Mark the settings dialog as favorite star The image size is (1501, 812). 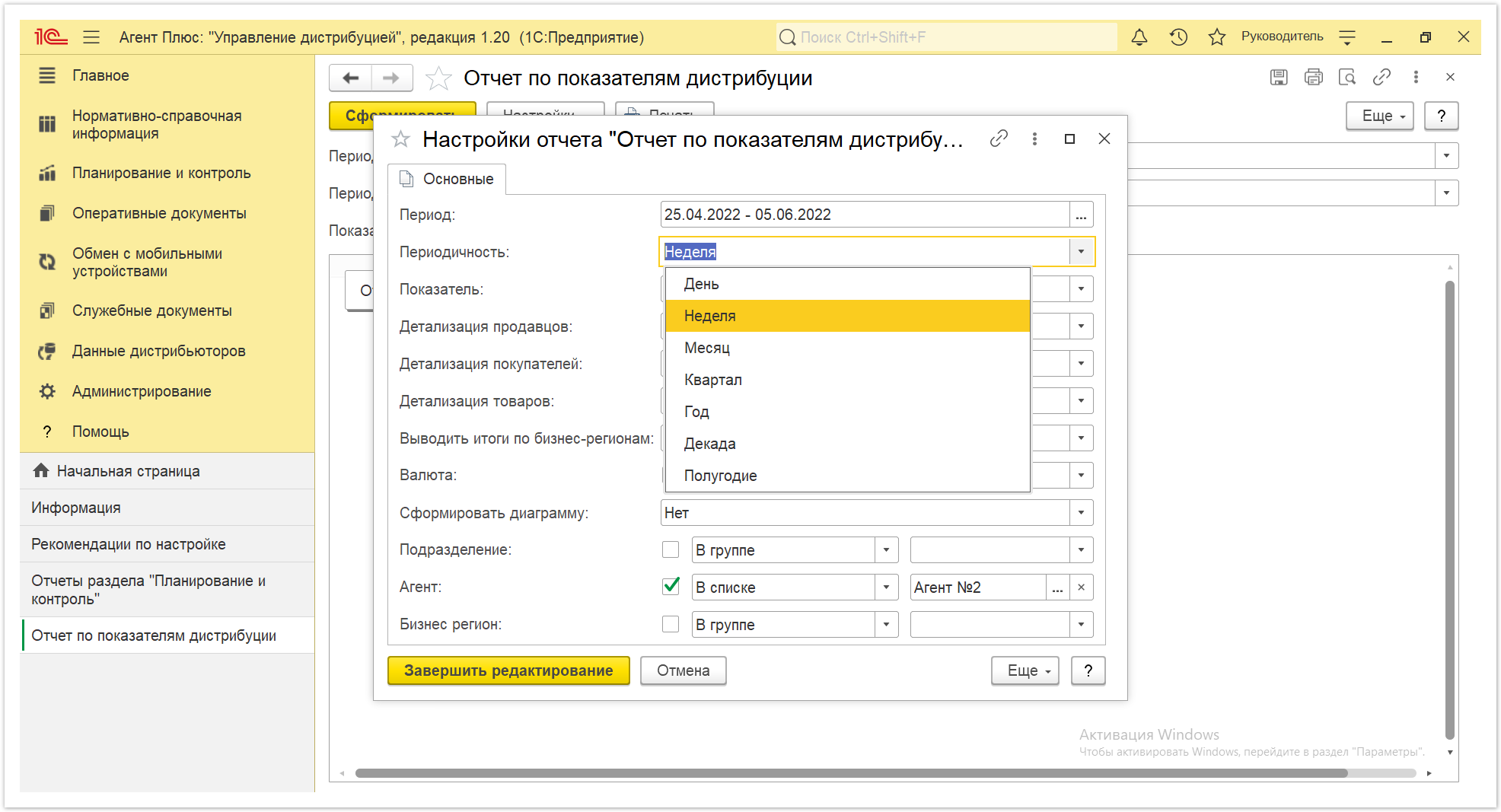[x=400, y=139]
